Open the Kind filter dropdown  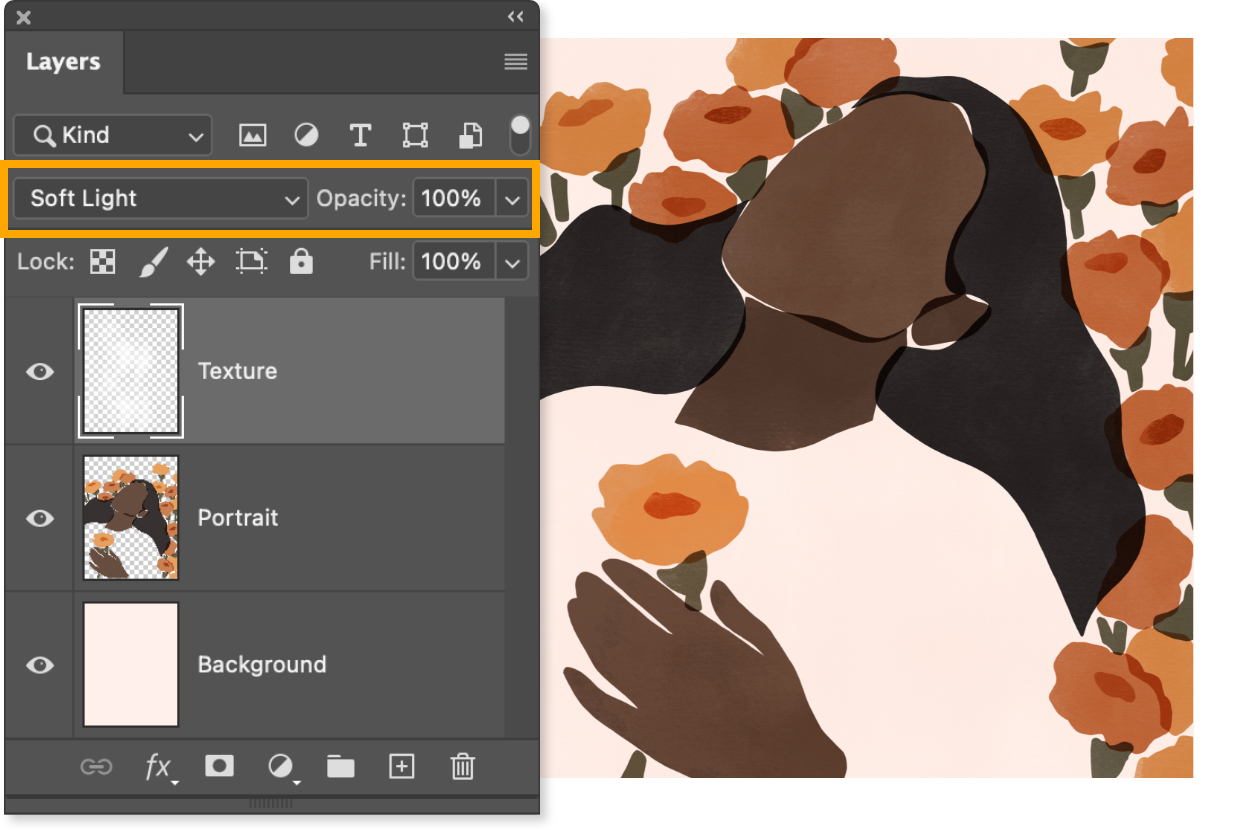pos(113,135)
